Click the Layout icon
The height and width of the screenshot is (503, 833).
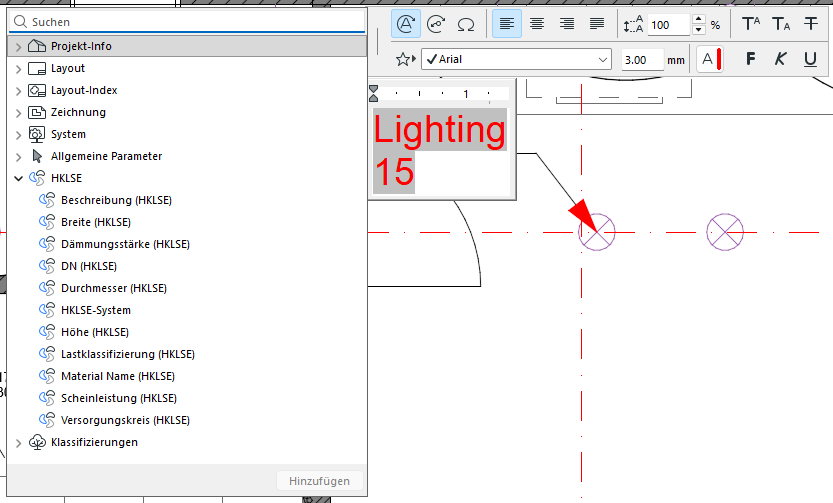[x=37, y=69]
